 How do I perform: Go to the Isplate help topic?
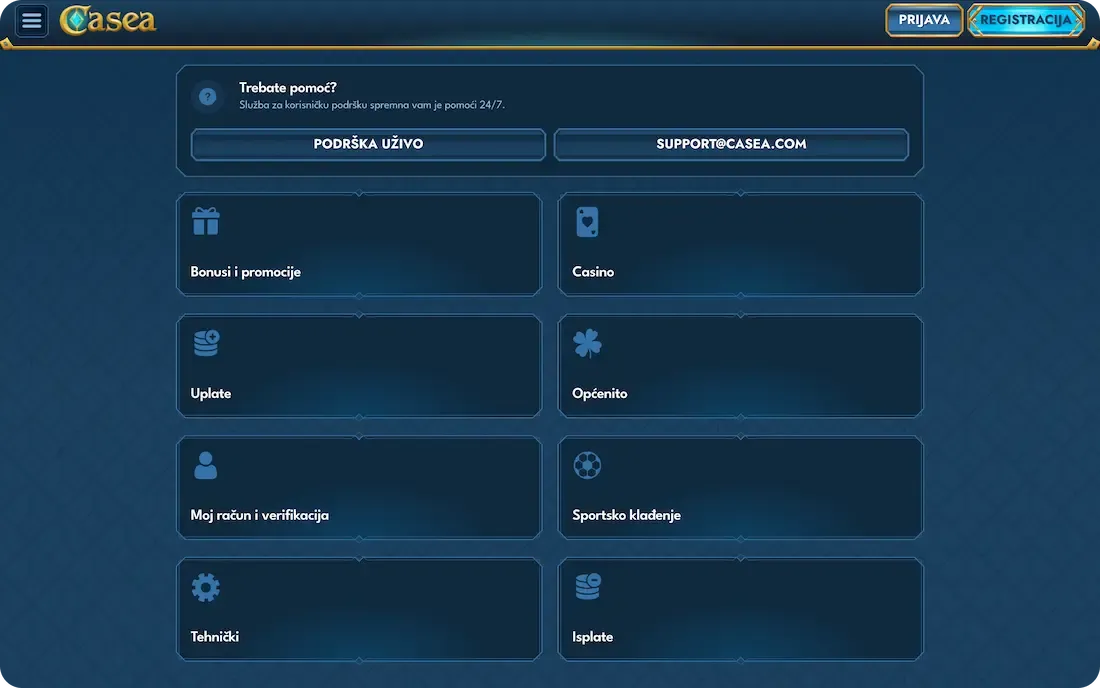(x=740, y=610)
